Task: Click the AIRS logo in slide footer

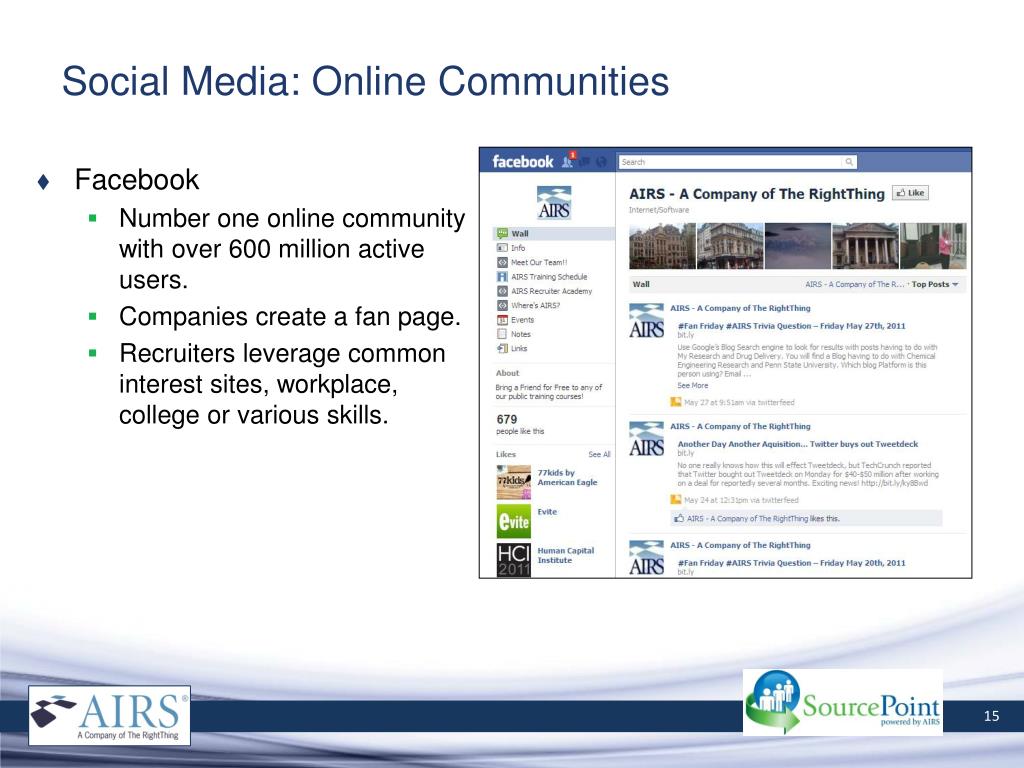Action: click(110, 716)
